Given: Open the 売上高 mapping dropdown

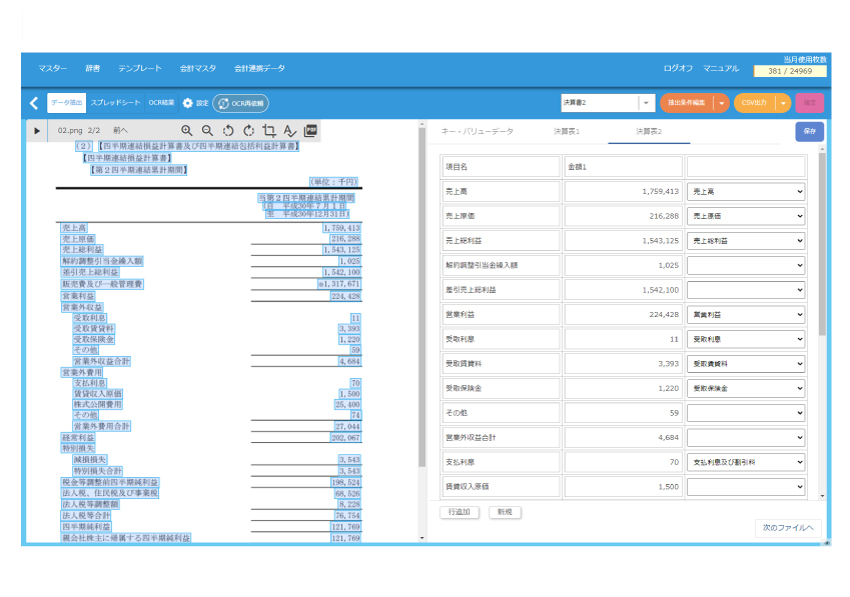Looking at the screenshot, I should click(x=747, y=190).
